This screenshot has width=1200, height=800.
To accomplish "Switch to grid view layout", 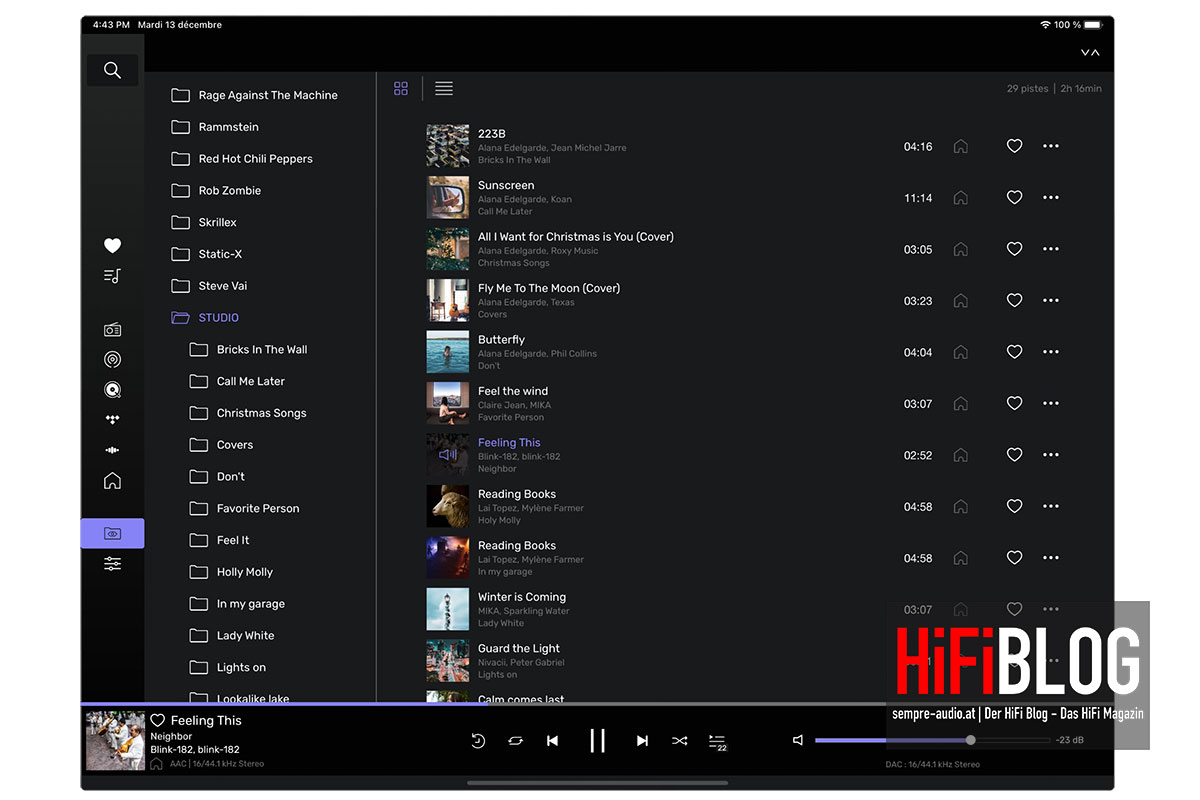I will click(401, 89).
